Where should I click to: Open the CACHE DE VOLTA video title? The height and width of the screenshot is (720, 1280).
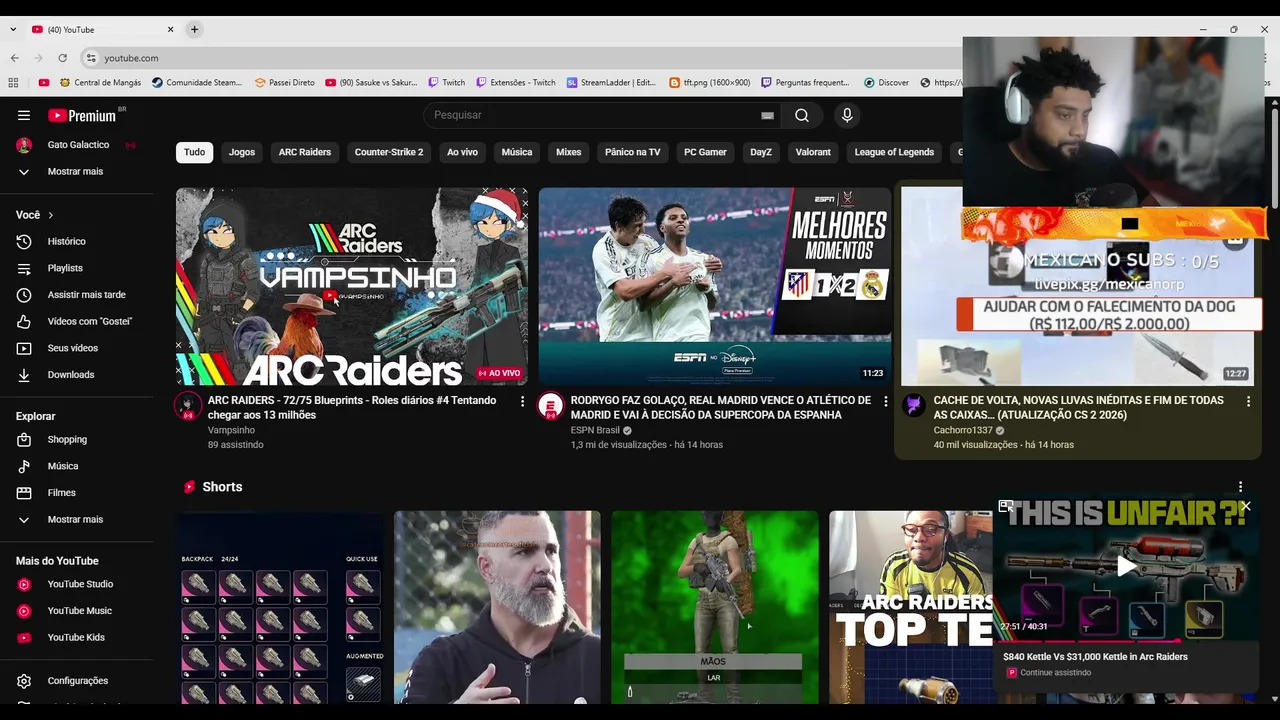[x=1078, y=407]
